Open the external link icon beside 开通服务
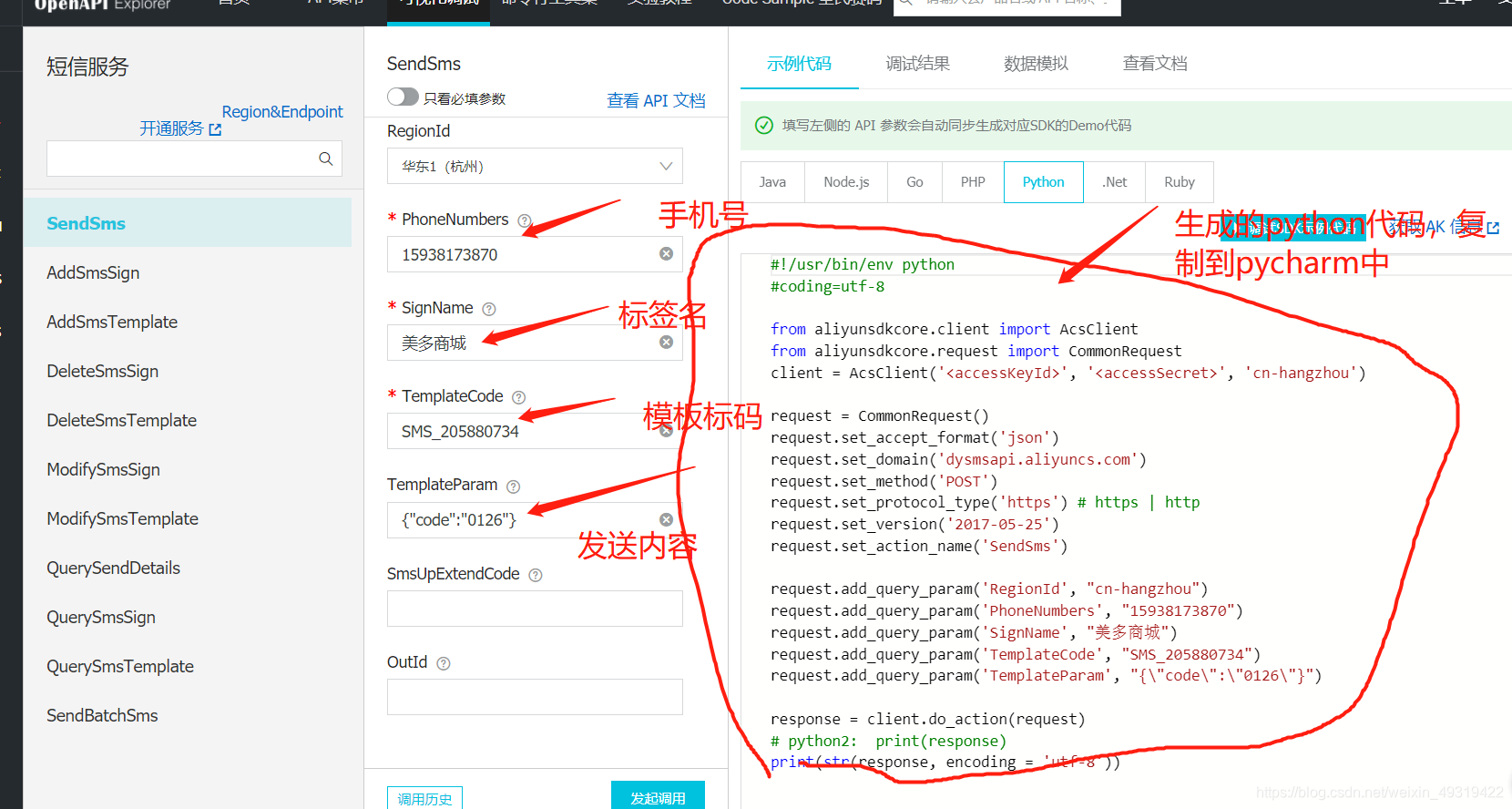The height and width of the screenshot is (809, 1512). (x=215, y=129)
